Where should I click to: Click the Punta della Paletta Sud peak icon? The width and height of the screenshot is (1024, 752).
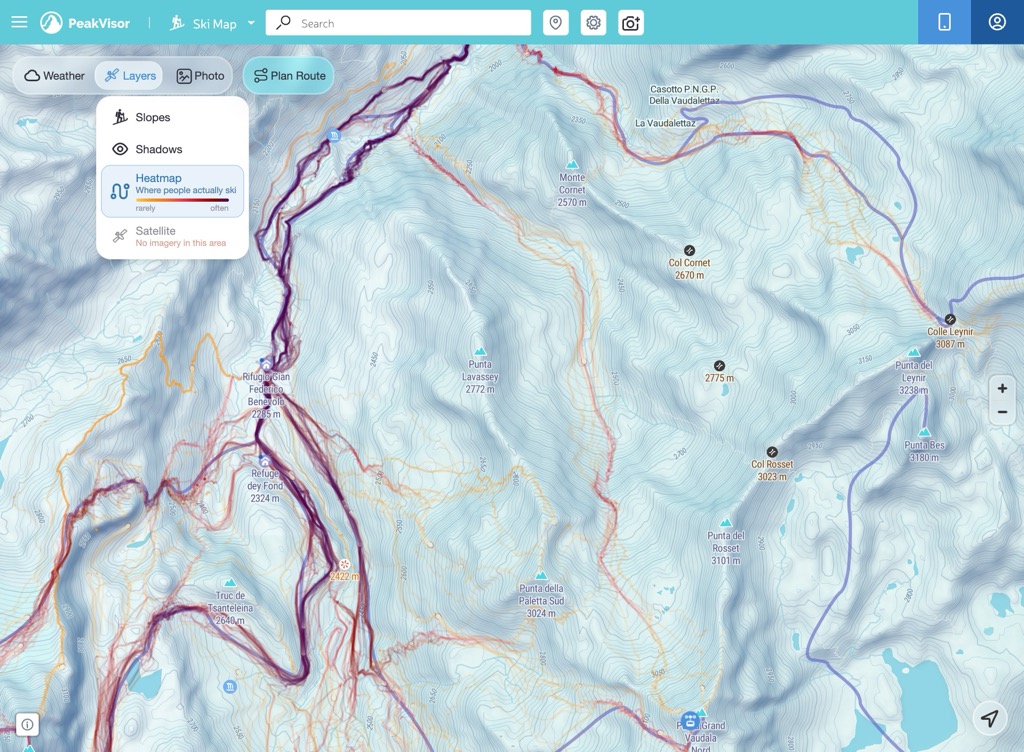(541, 576)
